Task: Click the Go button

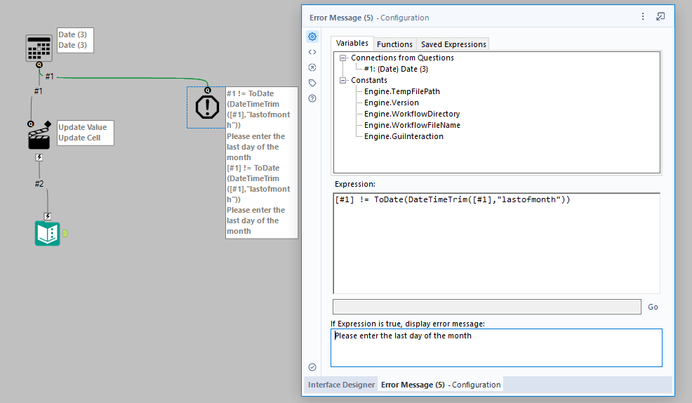Action: 653,307
